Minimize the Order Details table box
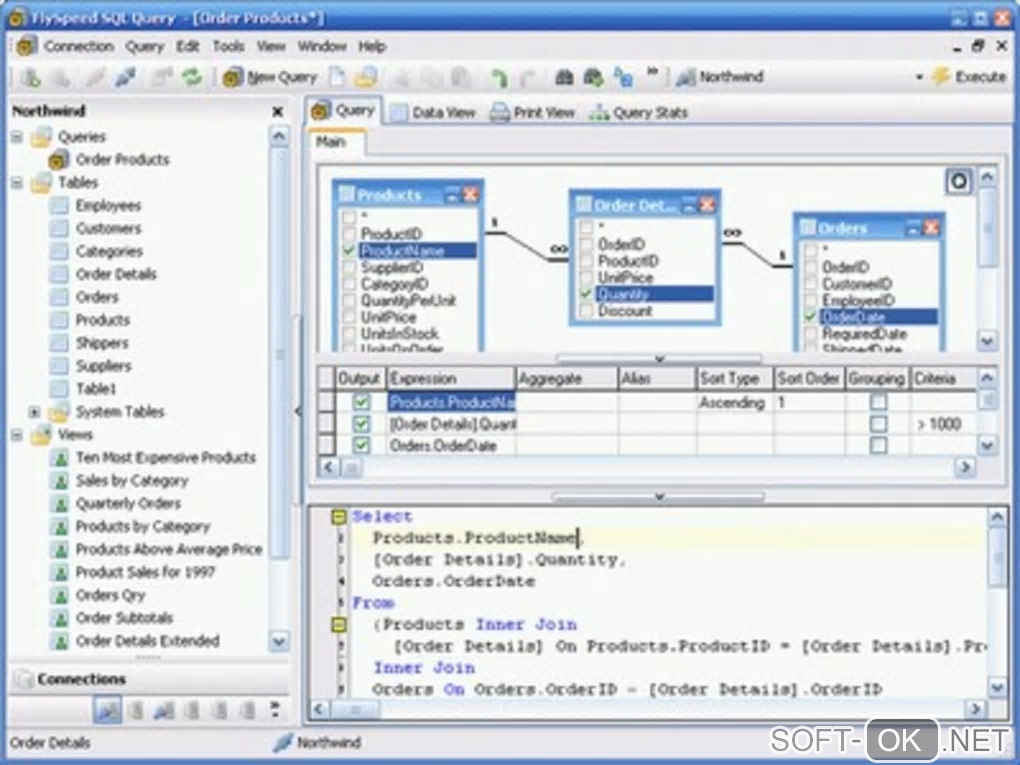1020x765 pixels. [x=690, y=205]
